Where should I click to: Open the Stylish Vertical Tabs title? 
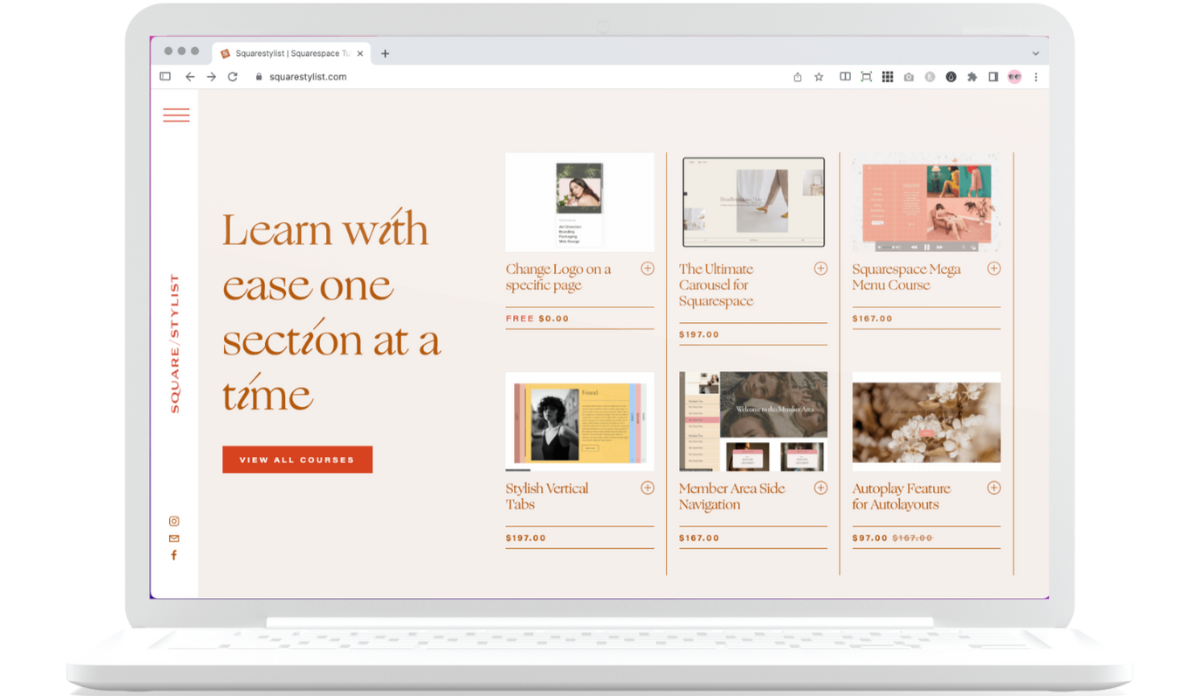(x=547, y=496)
